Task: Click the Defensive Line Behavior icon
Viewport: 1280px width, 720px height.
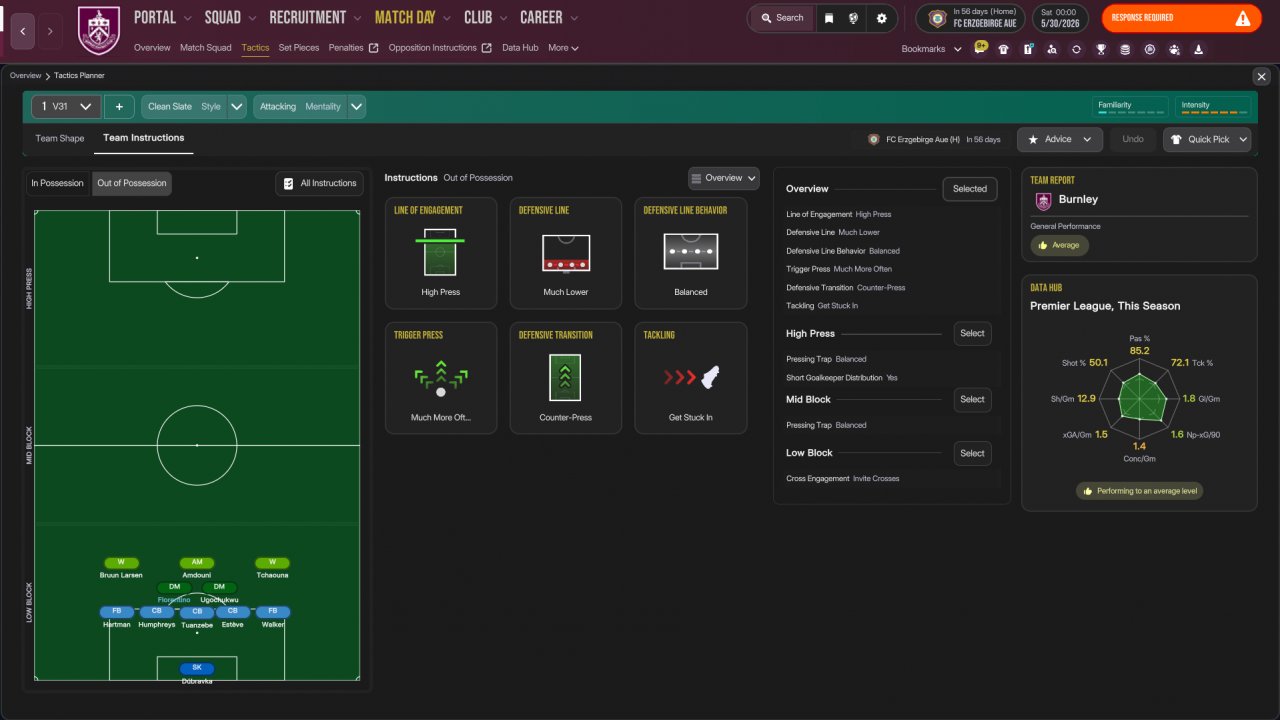Action: [691, 251]
